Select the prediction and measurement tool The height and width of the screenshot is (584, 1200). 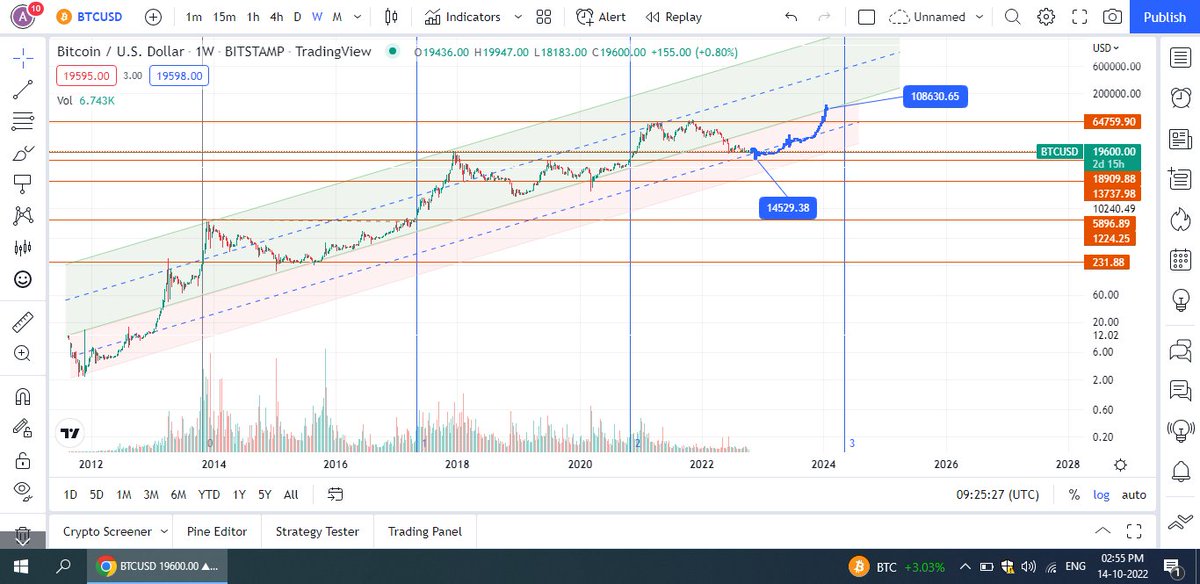tap(21, 248)
